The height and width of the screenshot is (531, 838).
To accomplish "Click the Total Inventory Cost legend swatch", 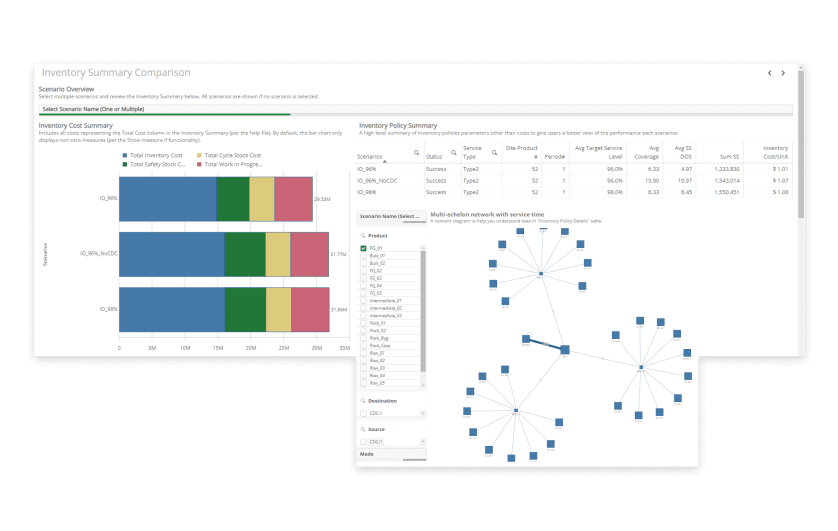I will click(x=125, y=155).
